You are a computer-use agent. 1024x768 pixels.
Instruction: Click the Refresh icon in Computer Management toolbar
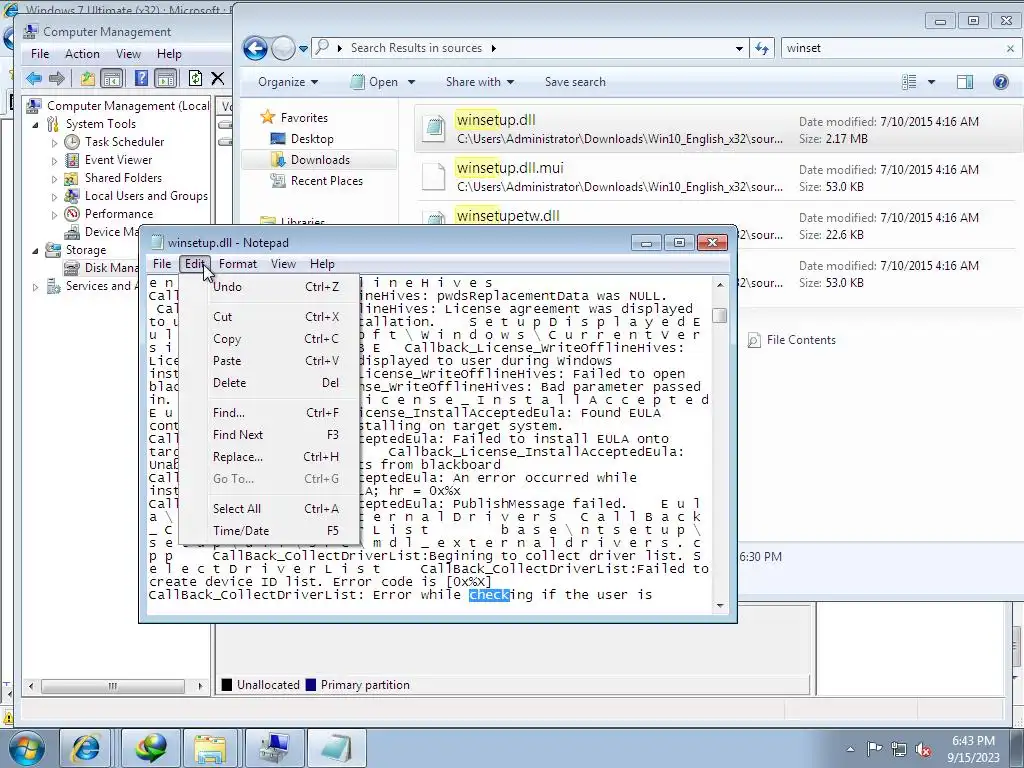(x=195, y=78)
